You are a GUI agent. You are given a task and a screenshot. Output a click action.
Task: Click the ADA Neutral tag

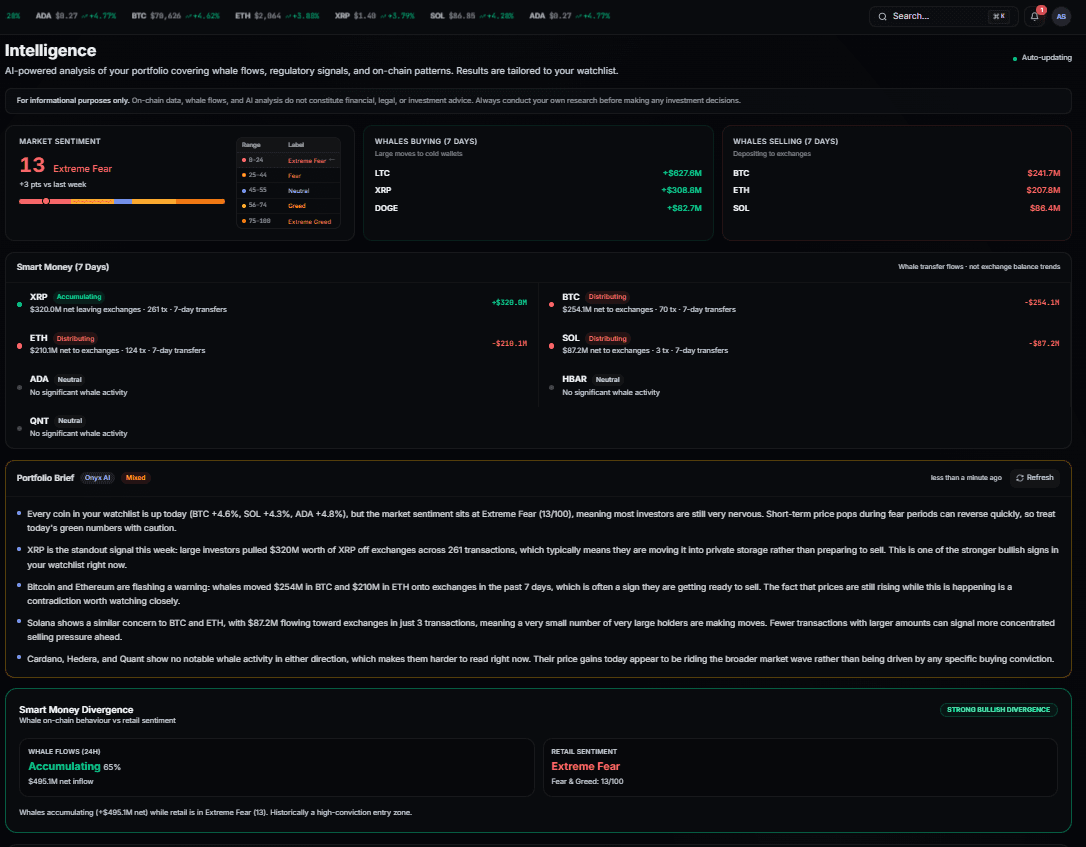point(69,380)
